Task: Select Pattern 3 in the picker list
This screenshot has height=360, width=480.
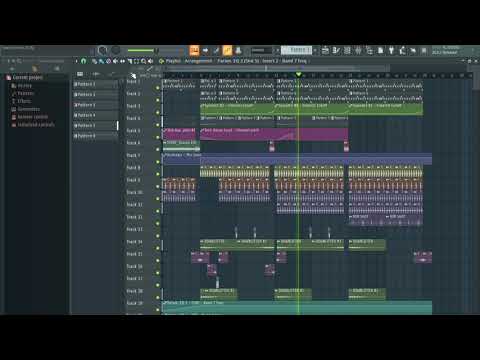Action: pos(95,105)
